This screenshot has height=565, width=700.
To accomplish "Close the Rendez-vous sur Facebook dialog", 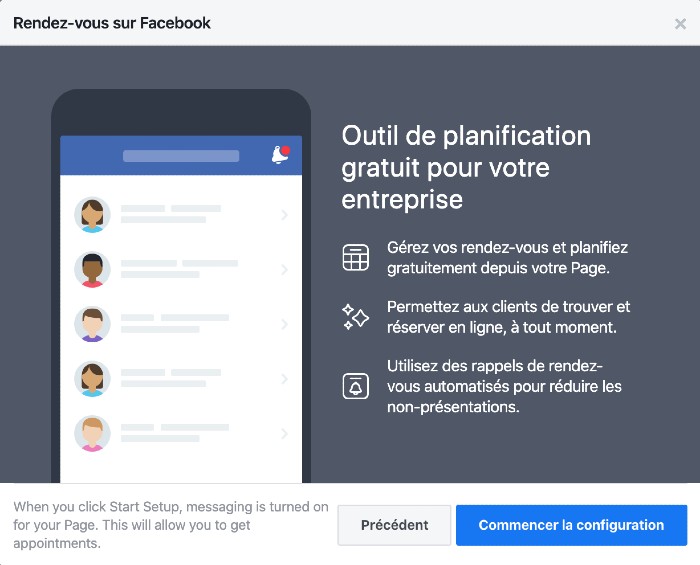I will pyautogui.click(x=680, y=24).
